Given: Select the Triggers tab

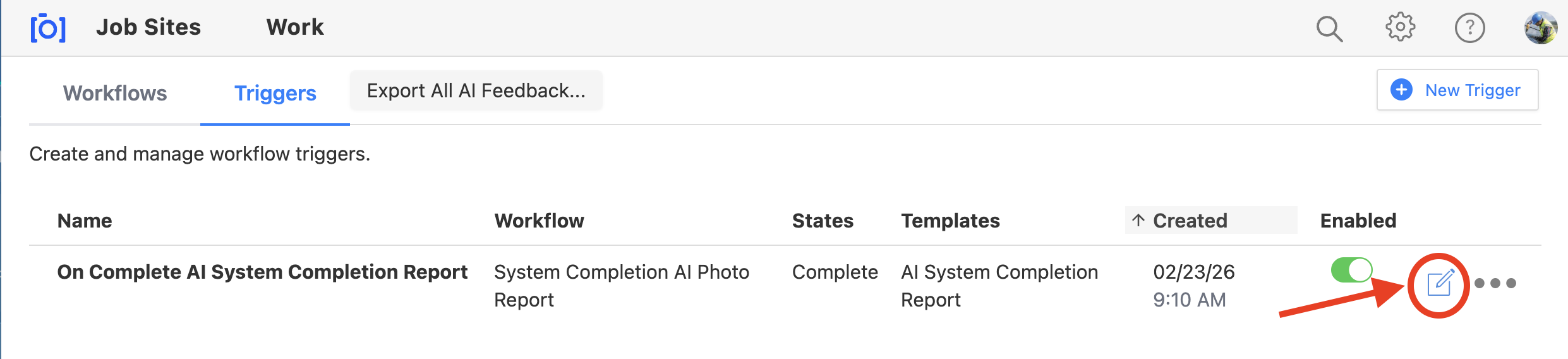Looking at the screenshot, I should coord(275,93).
